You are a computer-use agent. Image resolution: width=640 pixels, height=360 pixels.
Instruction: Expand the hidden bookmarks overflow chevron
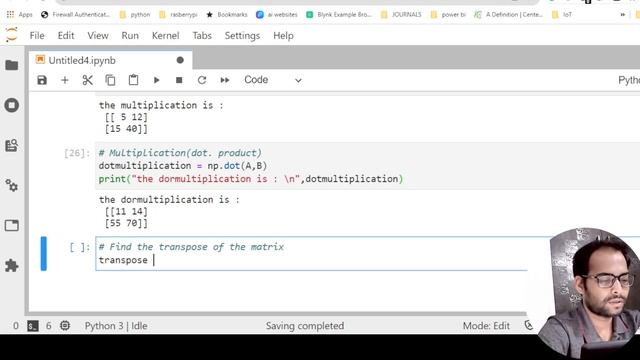point(622,14)
